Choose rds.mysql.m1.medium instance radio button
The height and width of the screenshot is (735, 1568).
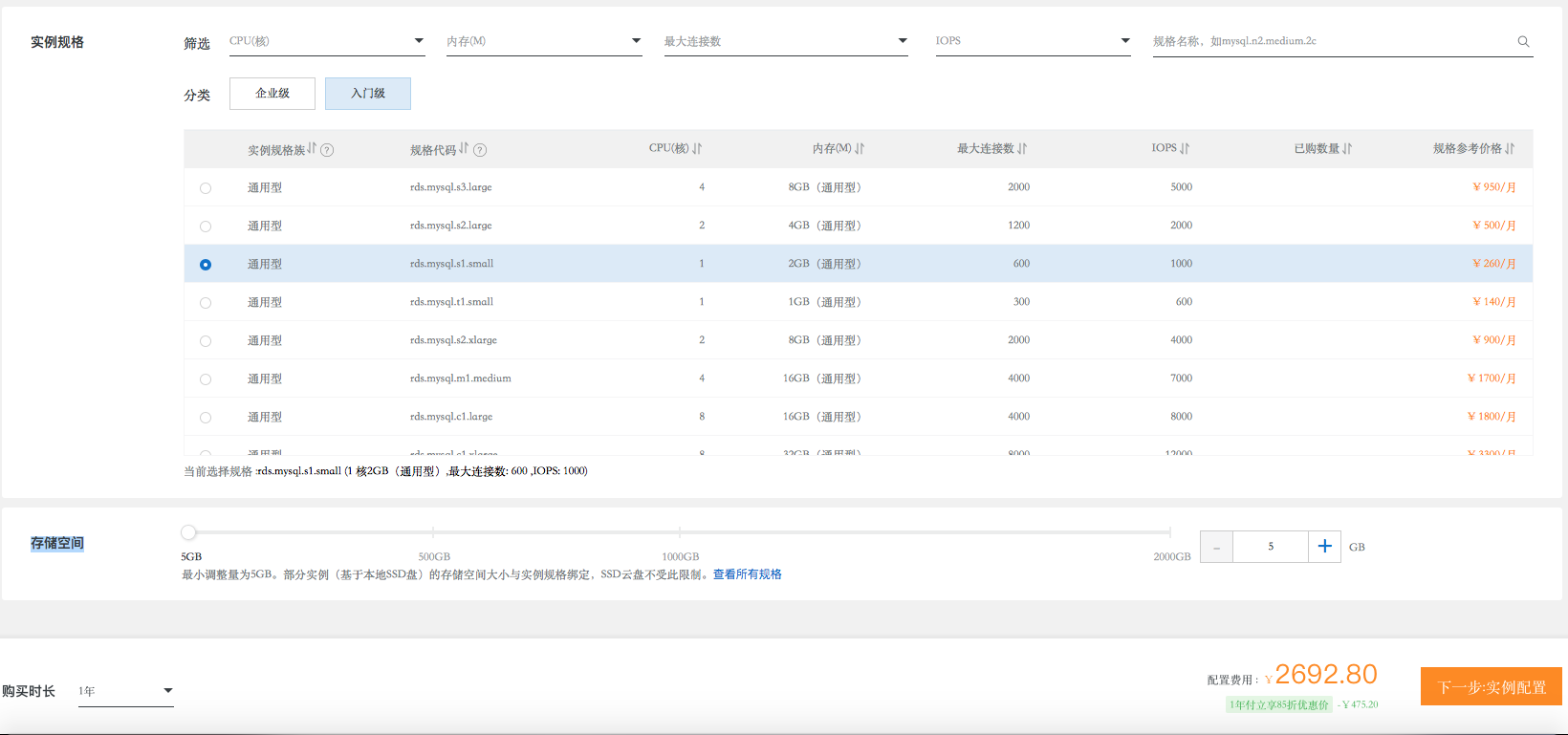[x=206, y=379]
